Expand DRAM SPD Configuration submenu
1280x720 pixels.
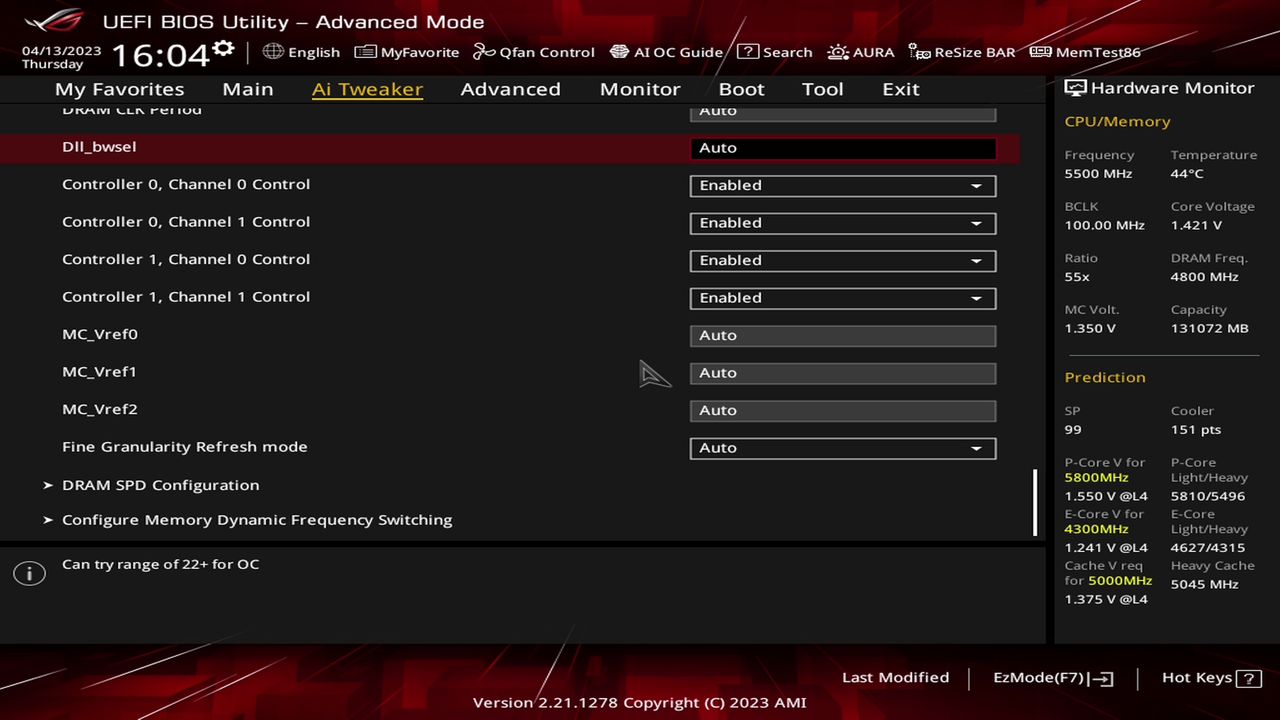(160, 485)
